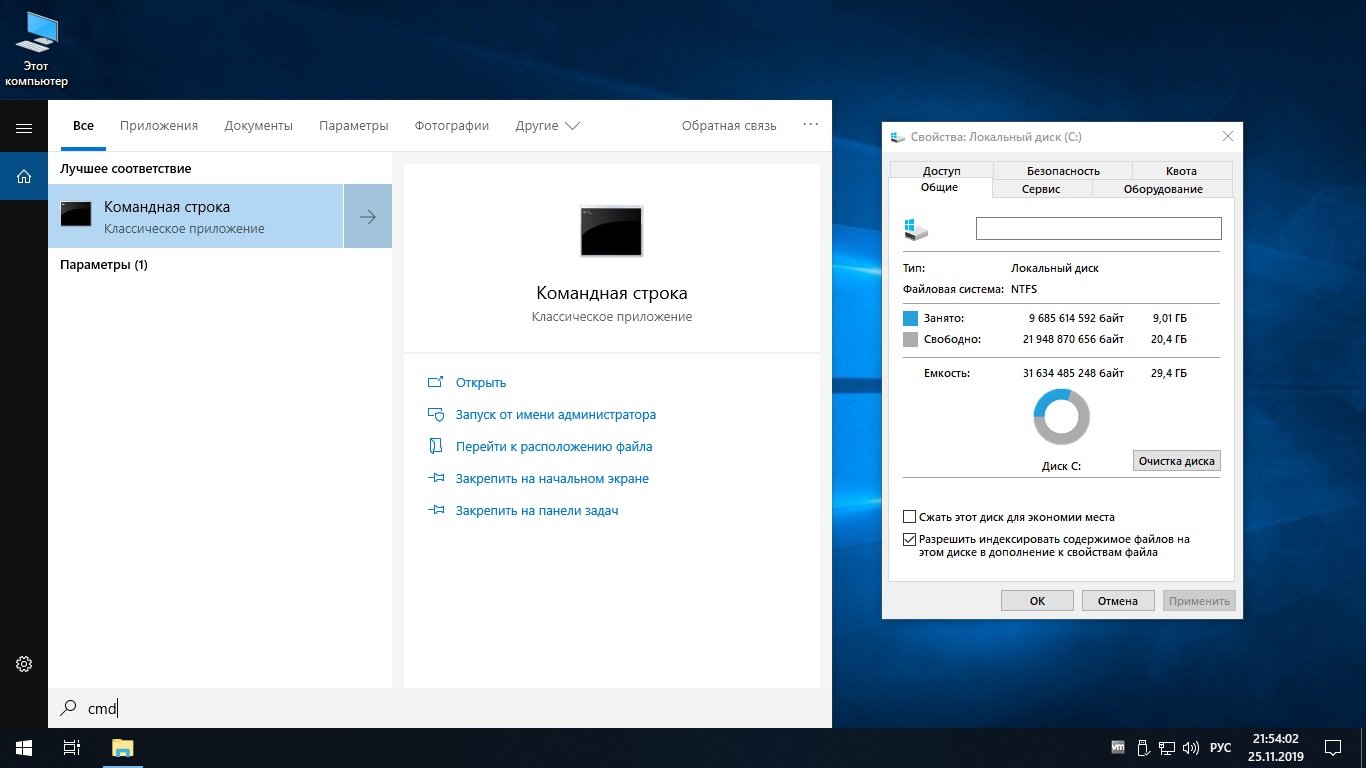Click the volume speaker tray icon

click(x=1190, y=747)
